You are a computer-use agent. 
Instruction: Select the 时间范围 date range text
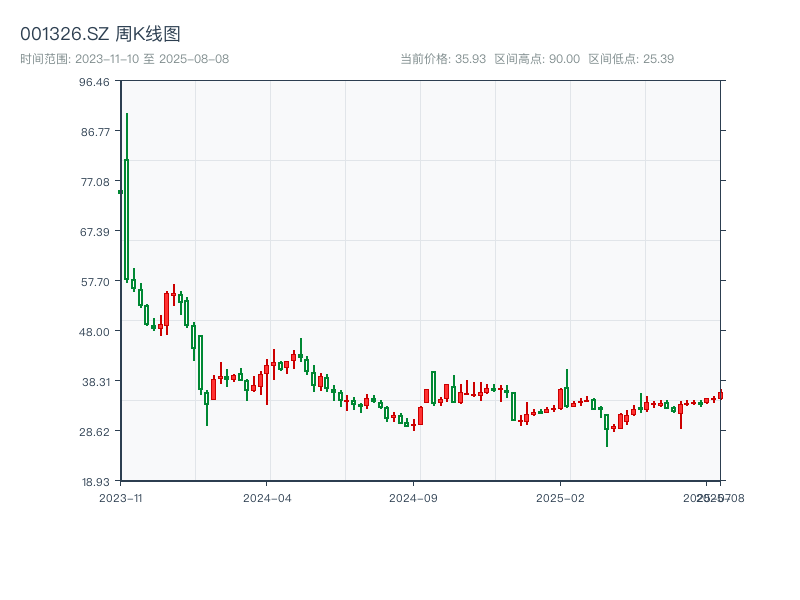tap(124, 59)
